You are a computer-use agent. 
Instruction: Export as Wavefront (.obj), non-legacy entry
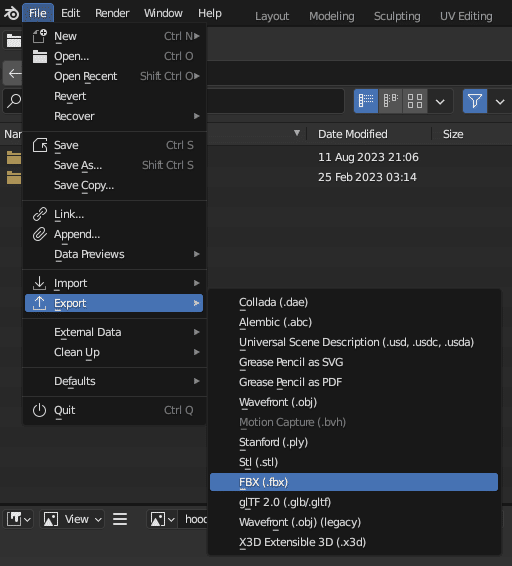tap(354, 402)
